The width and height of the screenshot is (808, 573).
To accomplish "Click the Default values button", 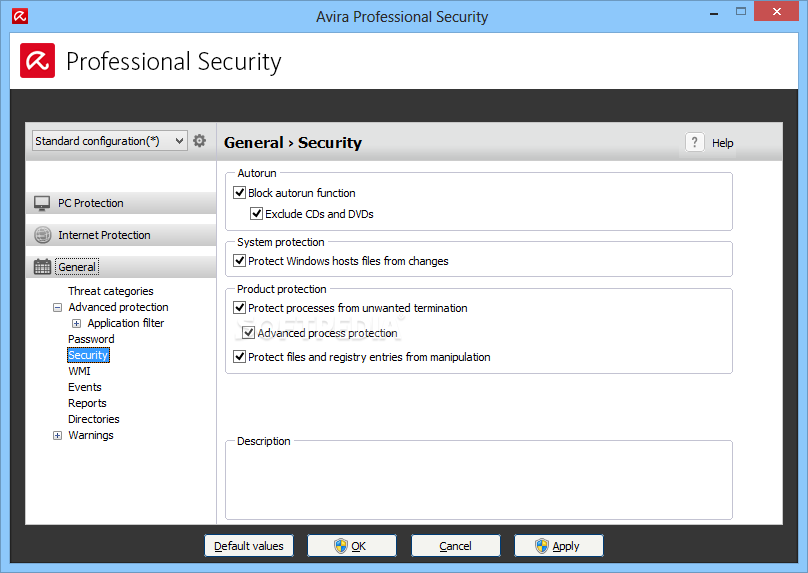I will point(249,546).
